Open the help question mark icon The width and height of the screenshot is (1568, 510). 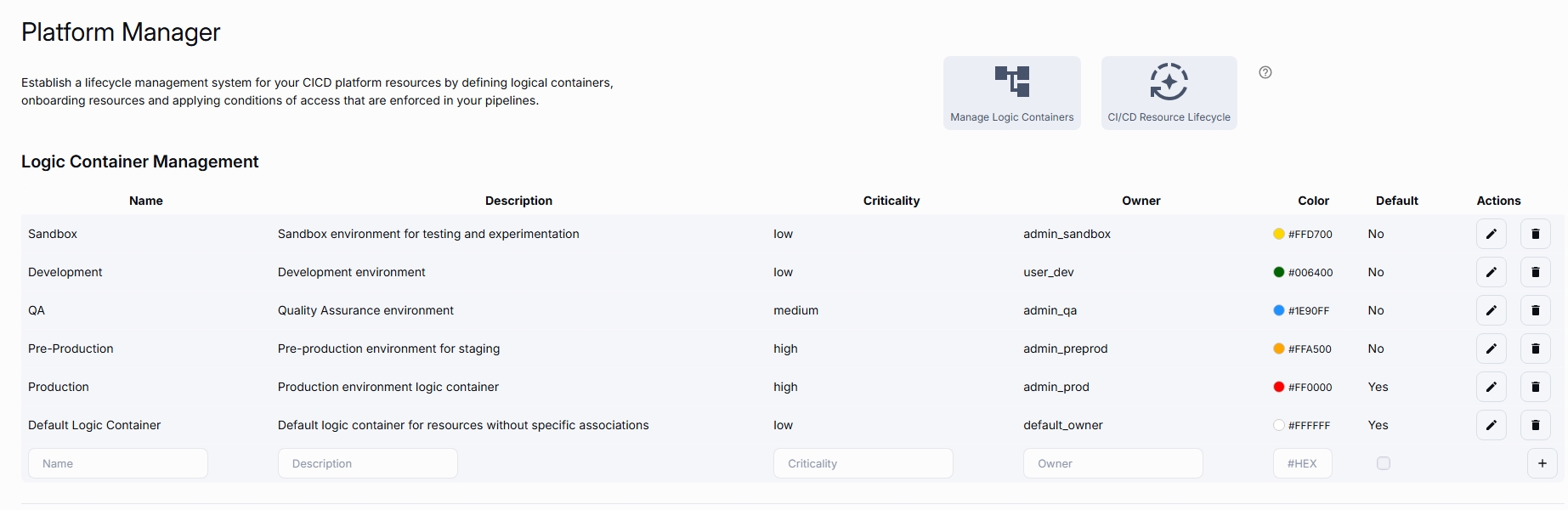point(1265,72)
